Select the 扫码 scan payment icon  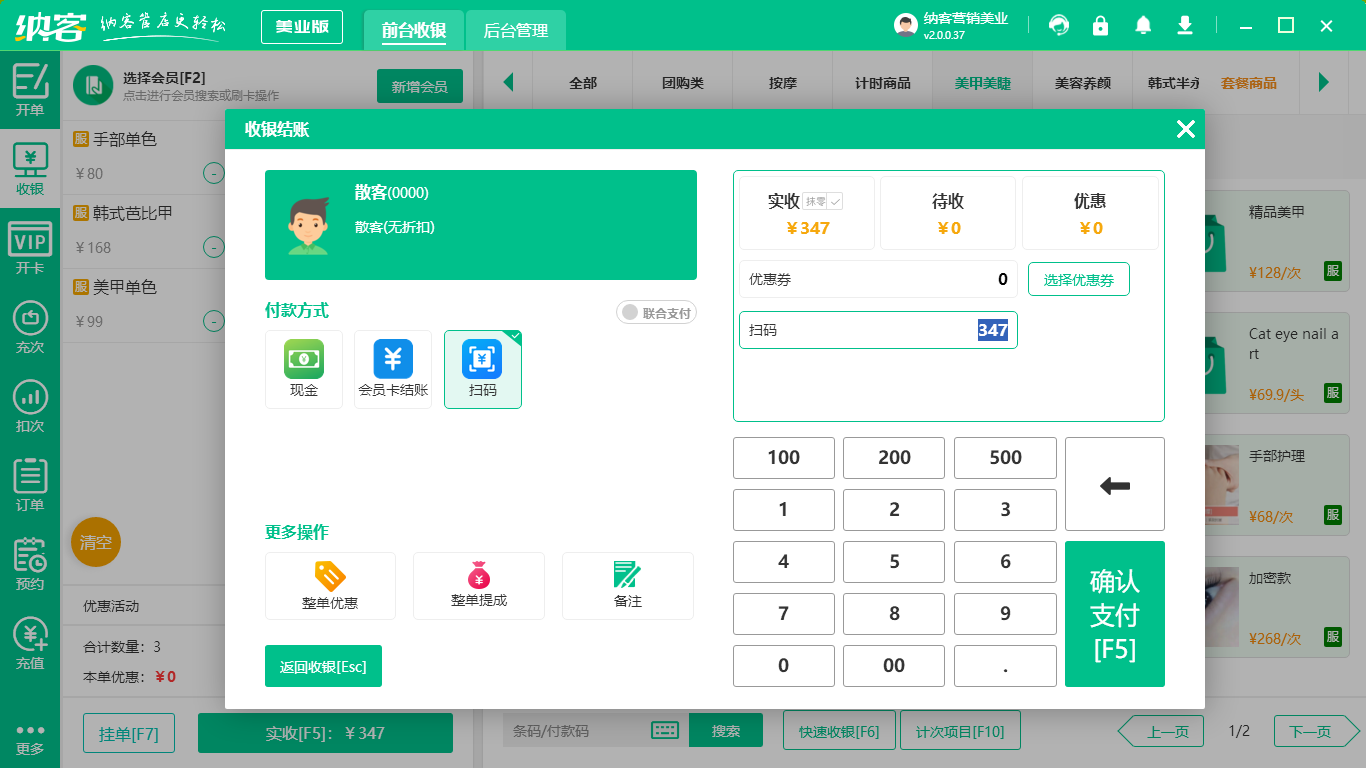tap(483, 368)
